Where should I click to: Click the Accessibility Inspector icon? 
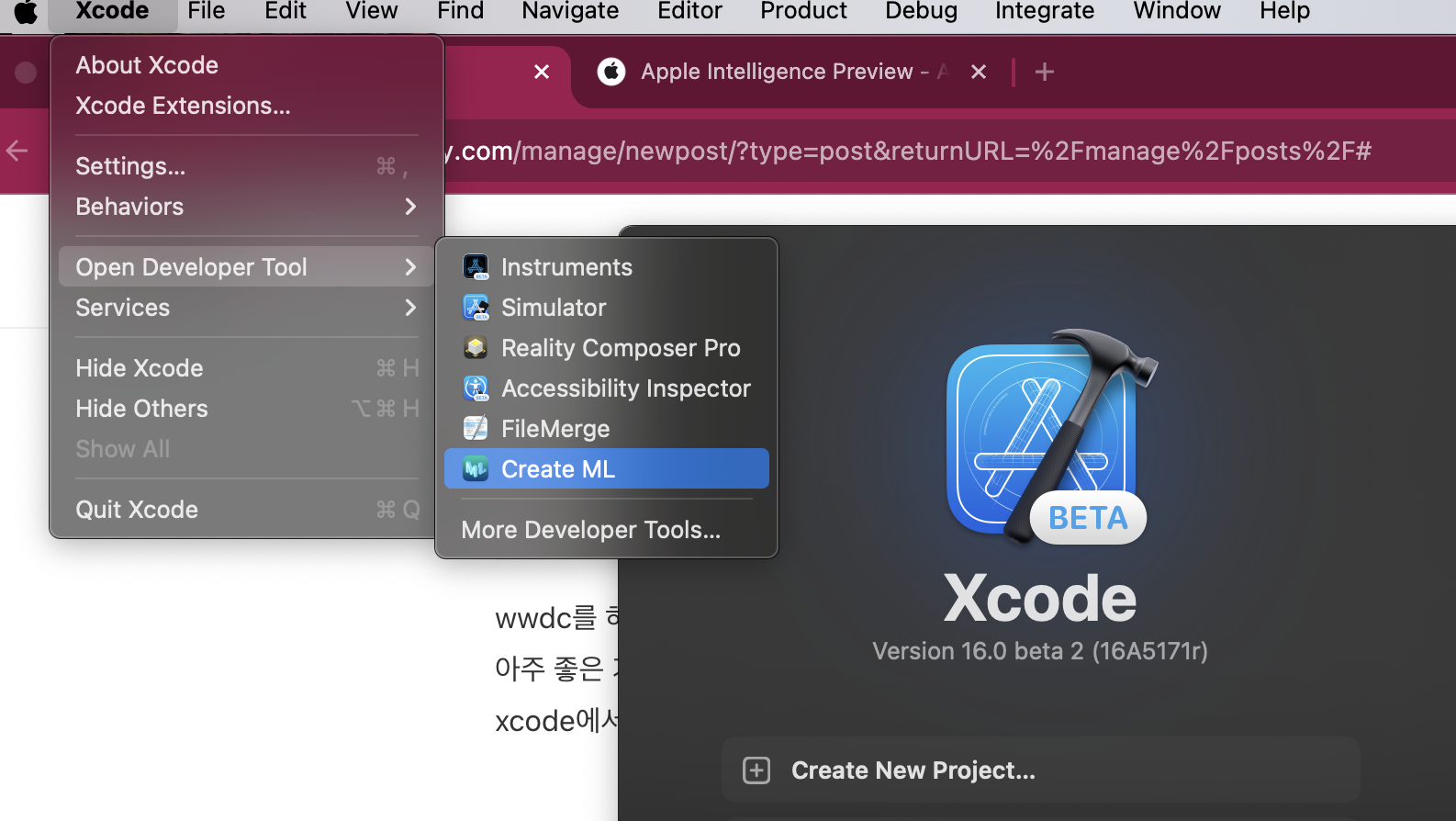(476, 388)
